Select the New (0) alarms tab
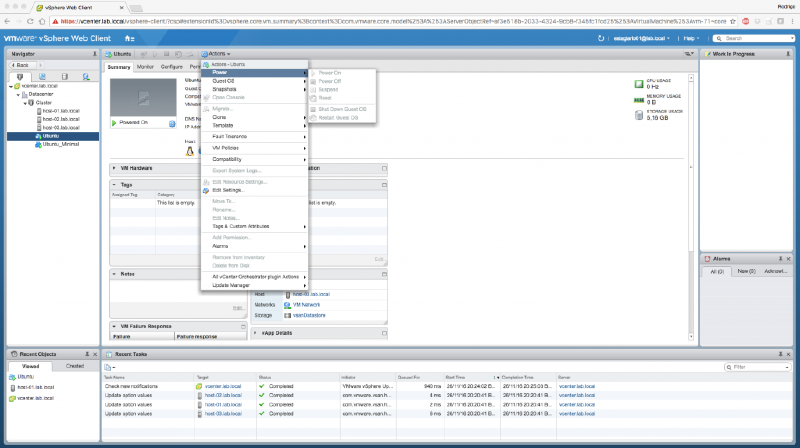This screenshot has height=448, width=800. coord(746,271)
